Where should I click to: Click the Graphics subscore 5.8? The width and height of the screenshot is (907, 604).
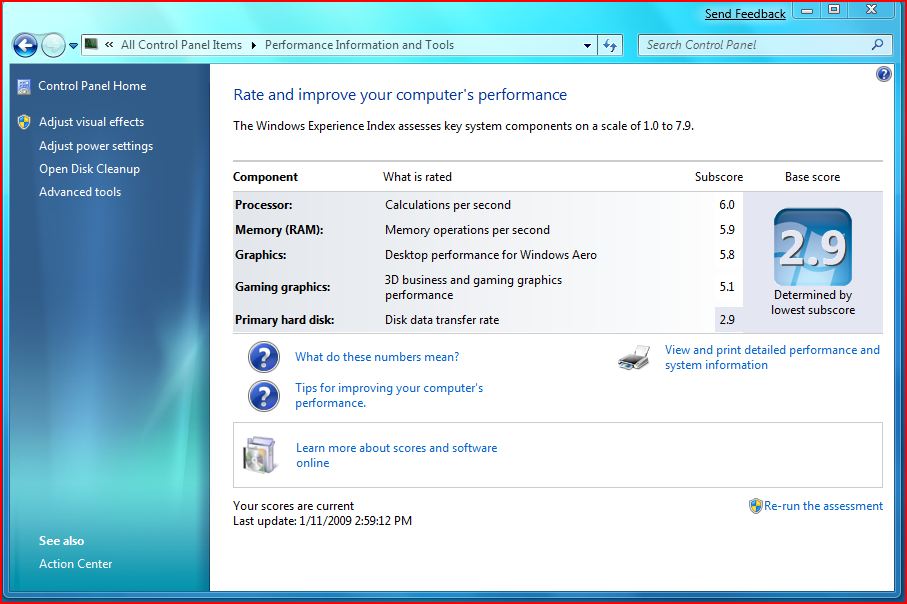727,255
